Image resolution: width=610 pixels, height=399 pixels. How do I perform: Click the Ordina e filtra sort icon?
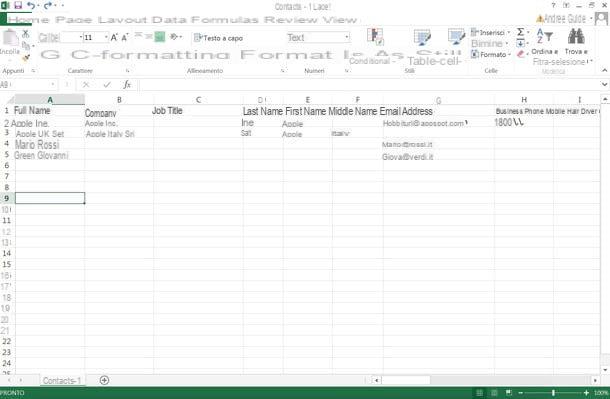[545, 37]
